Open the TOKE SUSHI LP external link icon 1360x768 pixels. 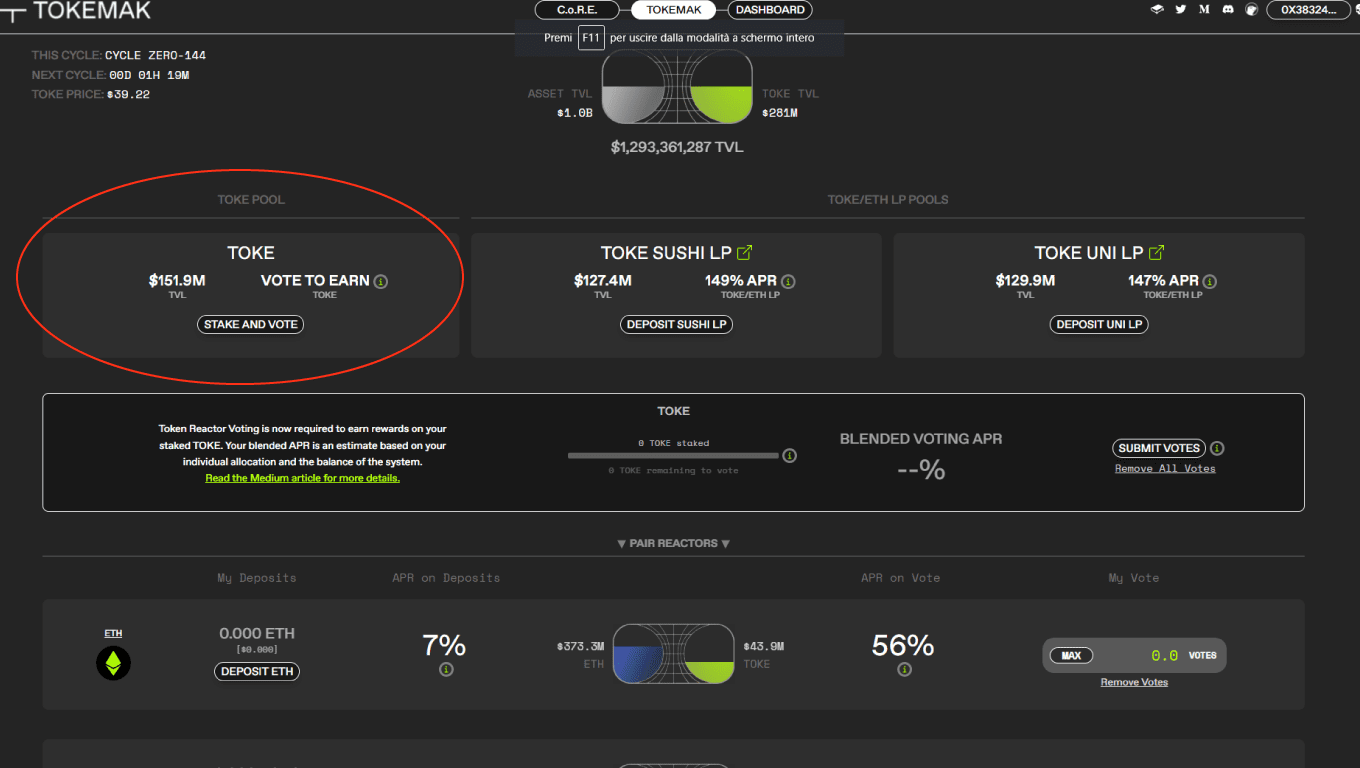point(744,253)
